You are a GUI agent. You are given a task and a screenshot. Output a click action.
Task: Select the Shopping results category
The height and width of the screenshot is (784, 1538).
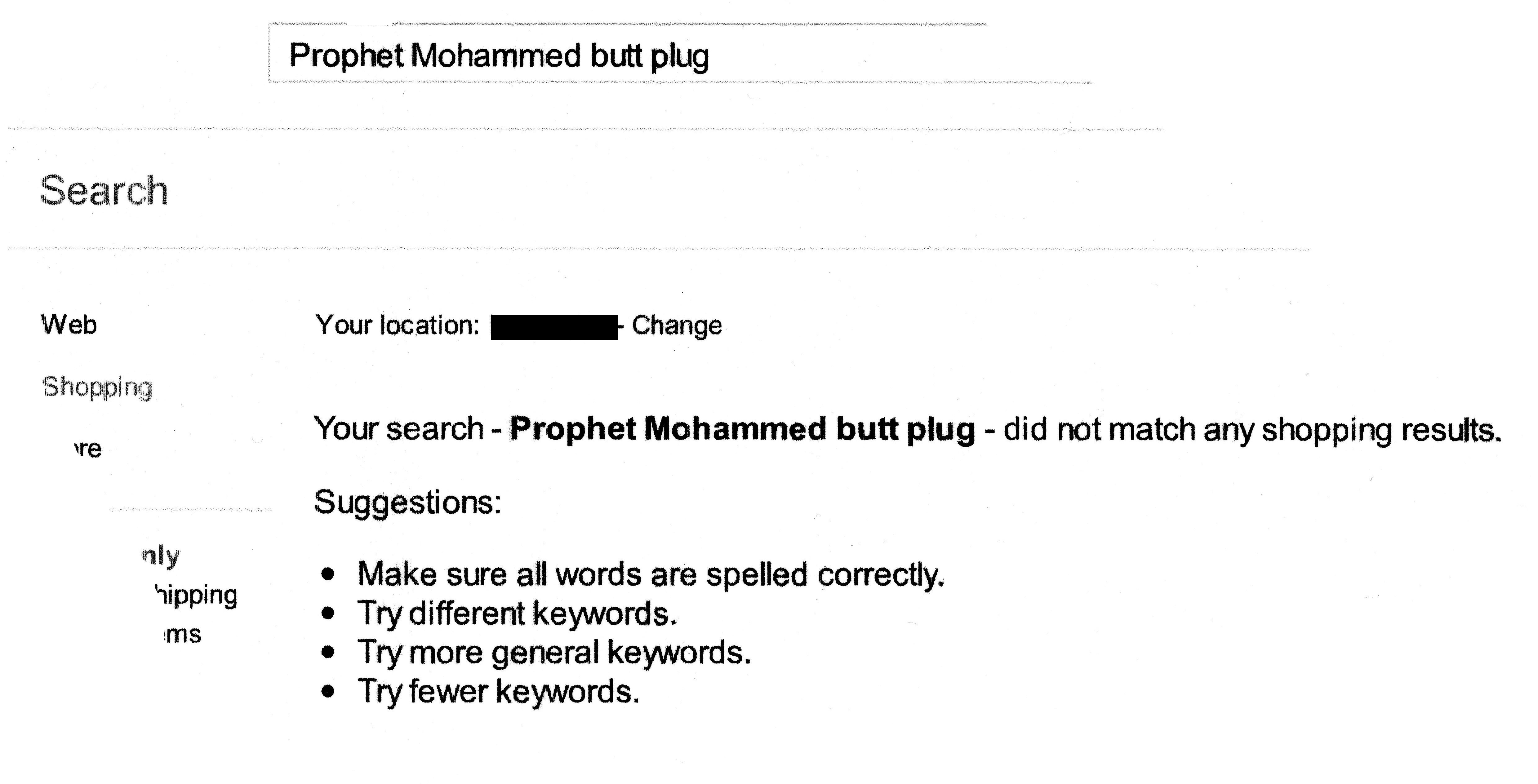coord(97,388)
